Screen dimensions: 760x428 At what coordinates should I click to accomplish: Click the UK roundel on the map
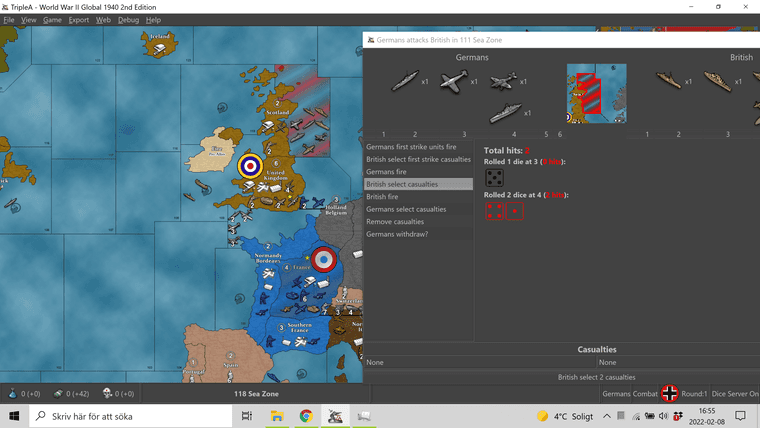point(250,166)
